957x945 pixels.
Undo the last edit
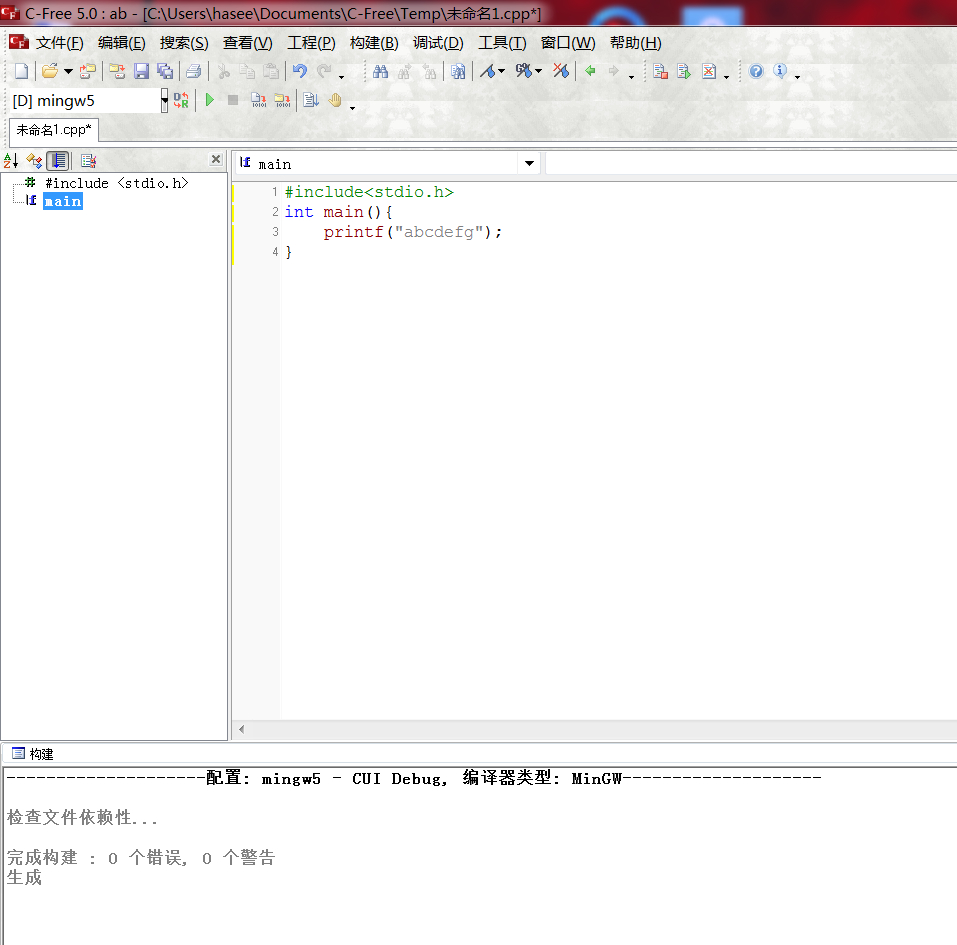point(300,71)
